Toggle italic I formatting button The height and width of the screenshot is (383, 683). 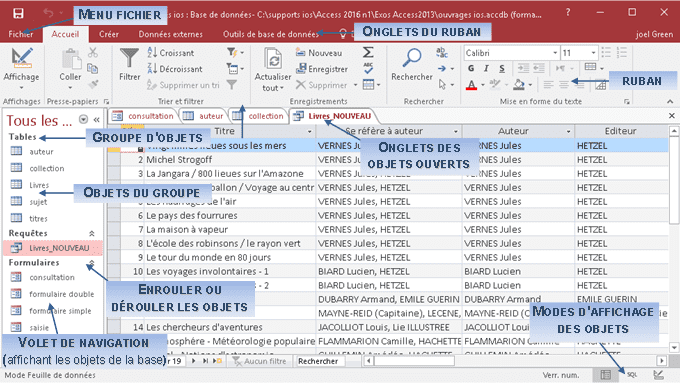pos(486,68)
